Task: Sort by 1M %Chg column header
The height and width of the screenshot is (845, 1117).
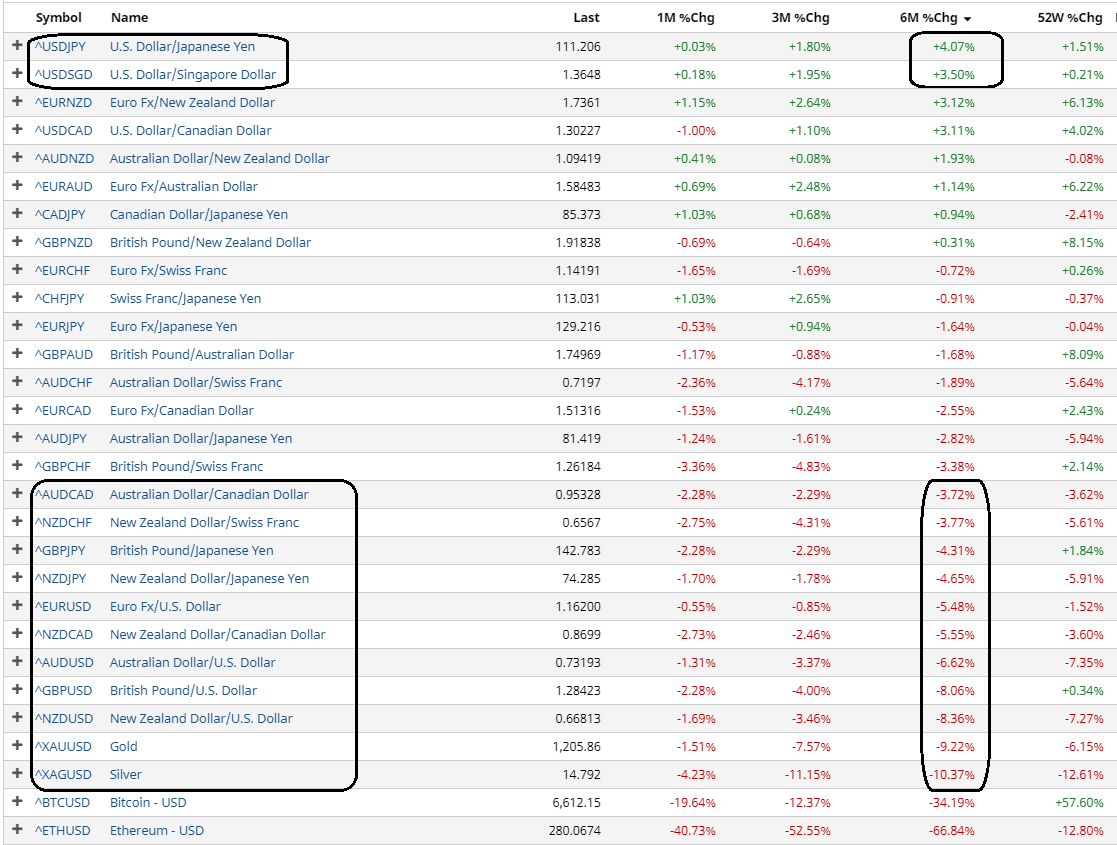Action: point(686,18)
